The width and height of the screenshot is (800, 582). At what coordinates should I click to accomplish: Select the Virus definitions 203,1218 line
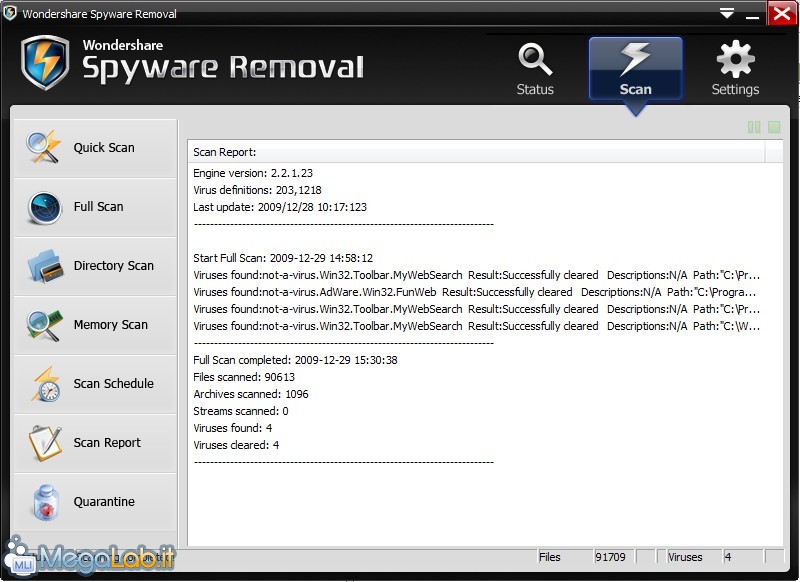click(257, 190)
